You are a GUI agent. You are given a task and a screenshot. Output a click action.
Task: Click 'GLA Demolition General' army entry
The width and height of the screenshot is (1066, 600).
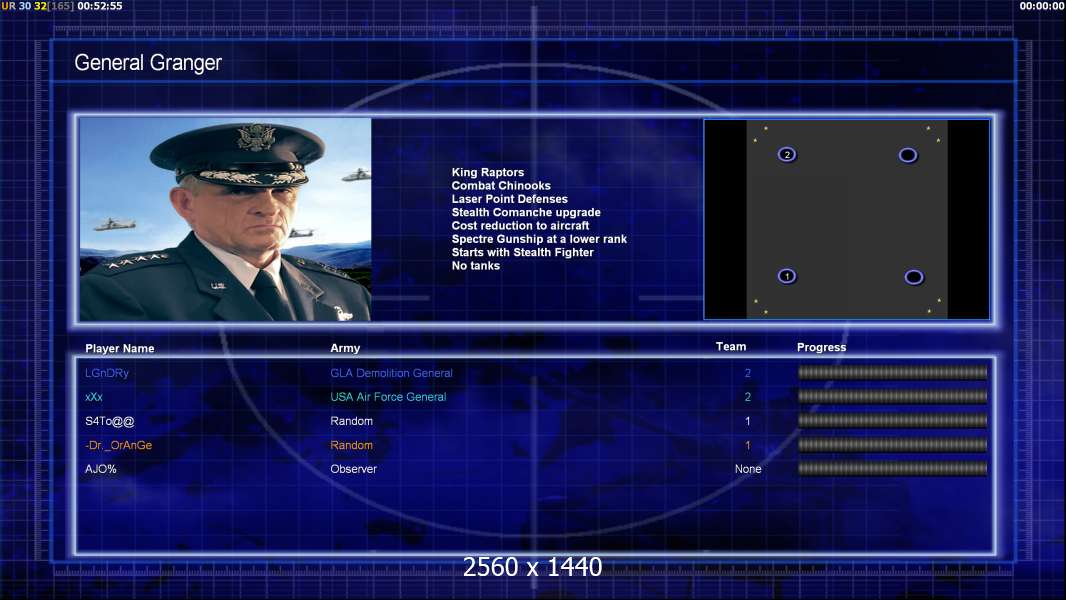tap(391, 373)
